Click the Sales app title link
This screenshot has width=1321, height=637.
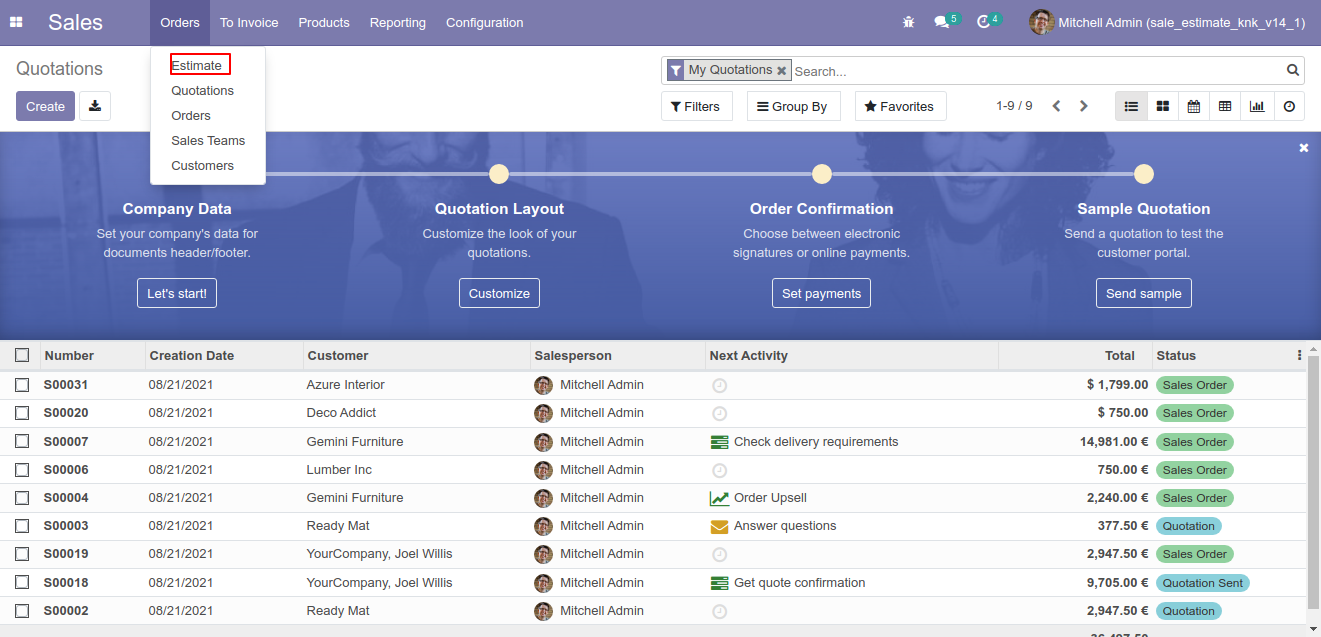tap(76, 22)
